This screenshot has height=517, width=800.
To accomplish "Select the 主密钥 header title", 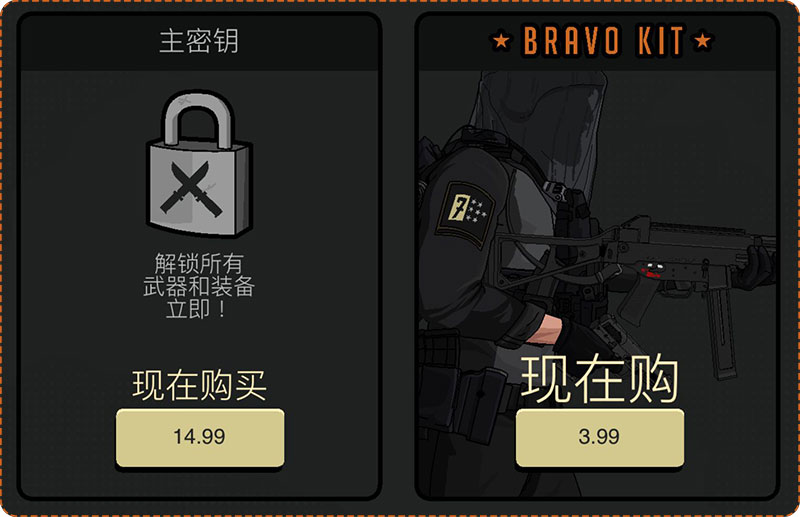I will (199, 41).
